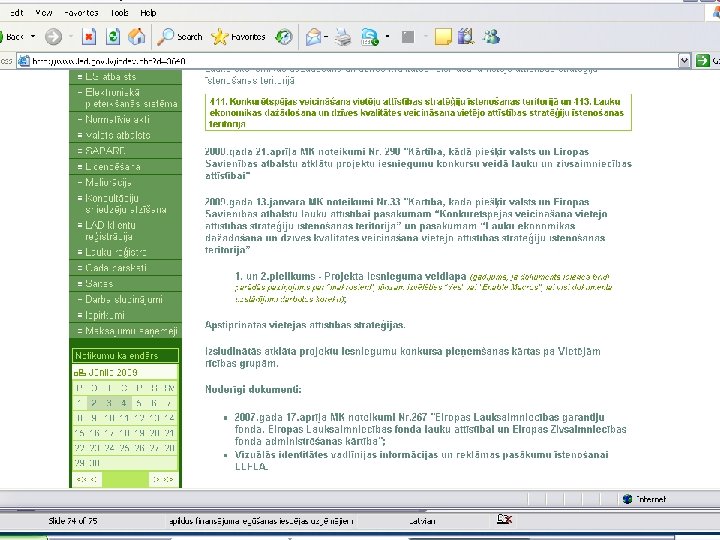Click the calendar icon beside Jūnijs 2009
This screenshot has width=720, height=540.
point(79,372)
